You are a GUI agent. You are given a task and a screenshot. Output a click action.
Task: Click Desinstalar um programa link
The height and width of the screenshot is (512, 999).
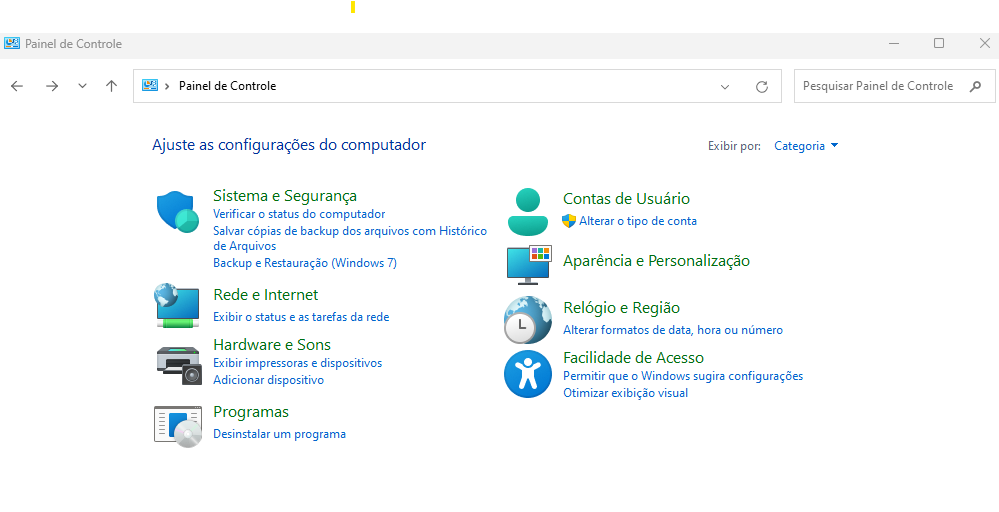point(279,434)
